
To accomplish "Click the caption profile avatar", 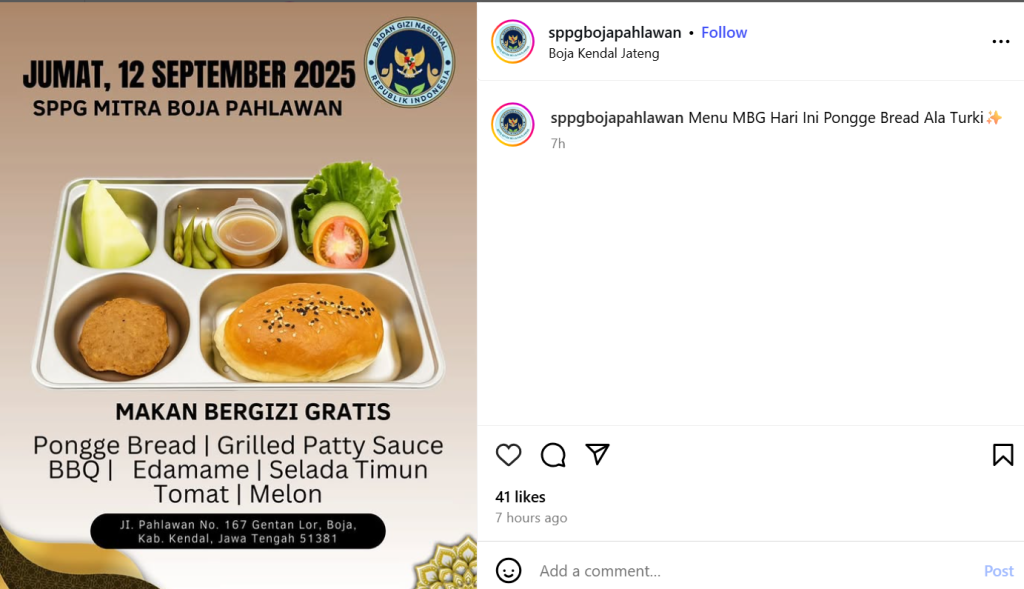I will [x=513, y=124].
